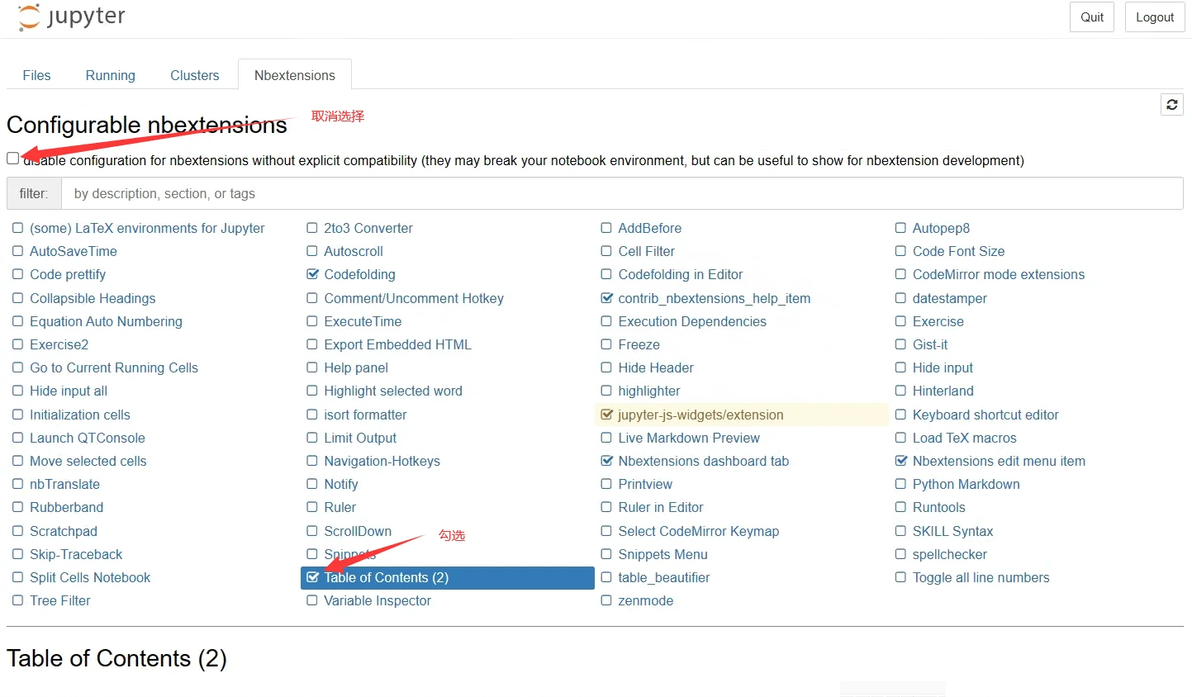Uncheck the Table of Contents (2) checkbox
Screen dimensions: 1192x697
coord(313,578)
